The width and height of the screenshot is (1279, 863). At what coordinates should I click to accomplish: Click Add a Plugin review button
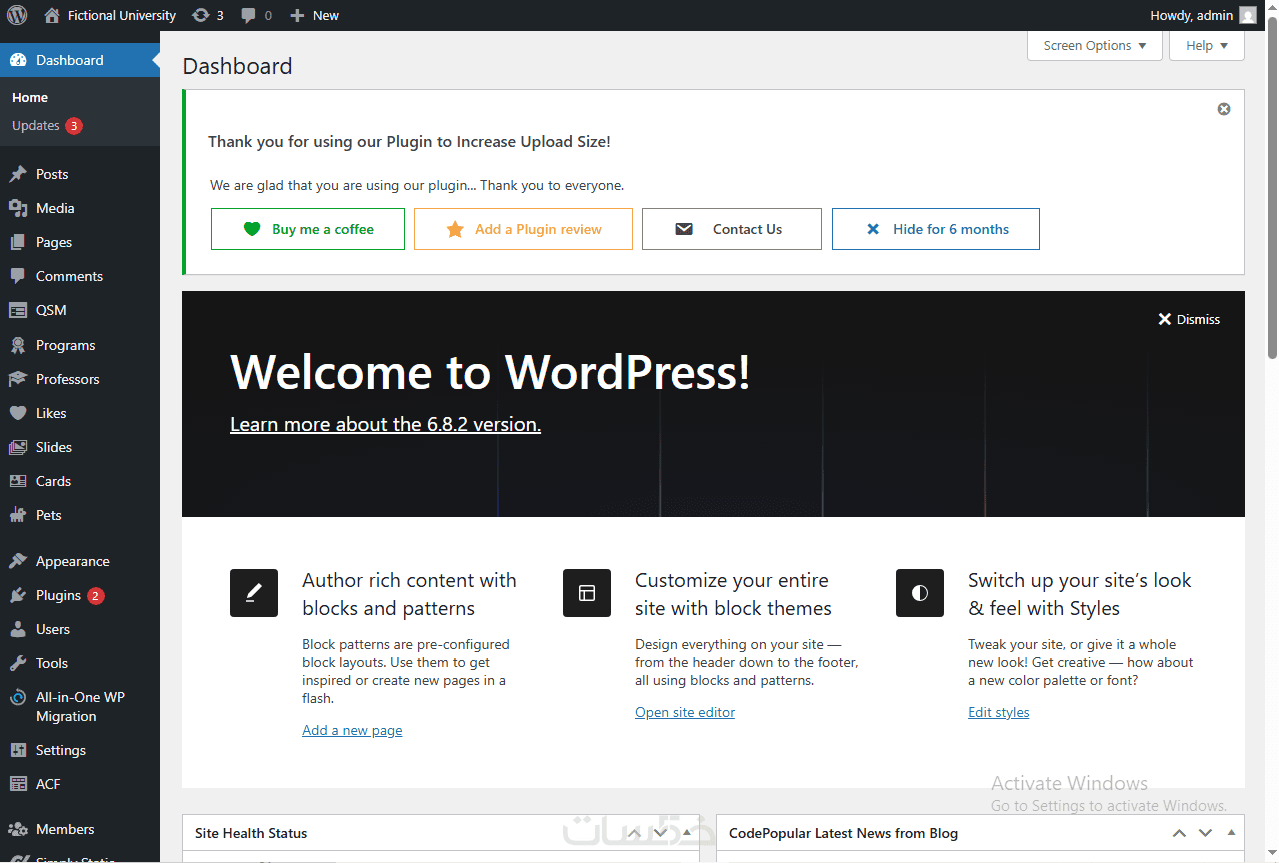coord(523,229)
